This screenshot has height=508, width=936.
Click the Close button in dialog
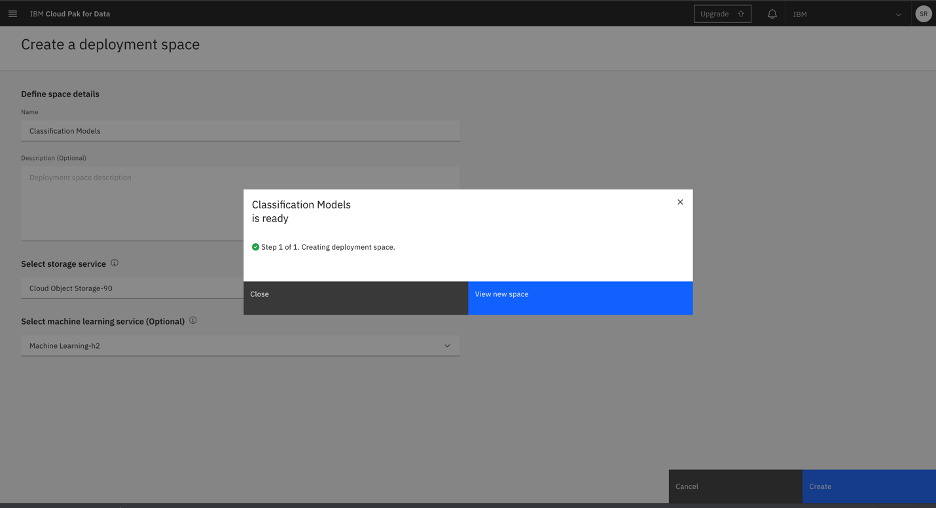pos(356,298)
